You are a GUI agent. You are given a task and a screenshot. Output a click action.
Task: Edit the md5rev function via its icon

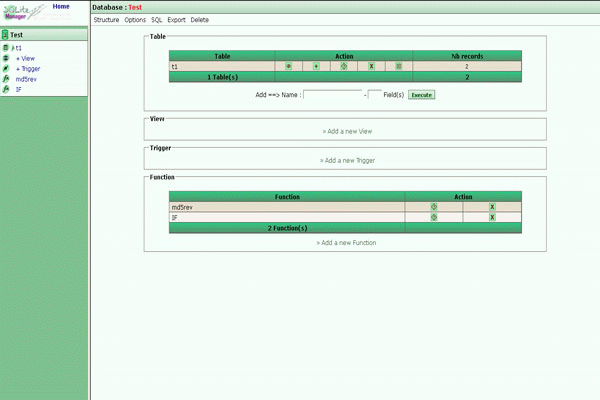pos(434,207)
